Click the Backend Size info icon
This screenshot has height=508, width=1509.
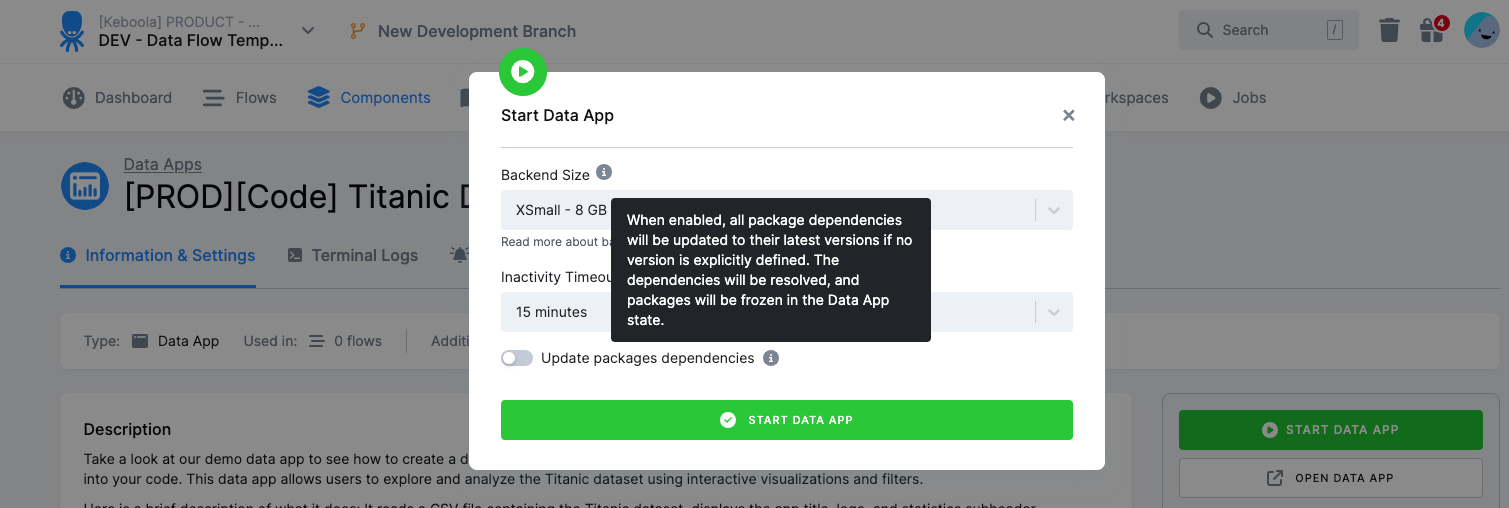(x=604, y=173)
